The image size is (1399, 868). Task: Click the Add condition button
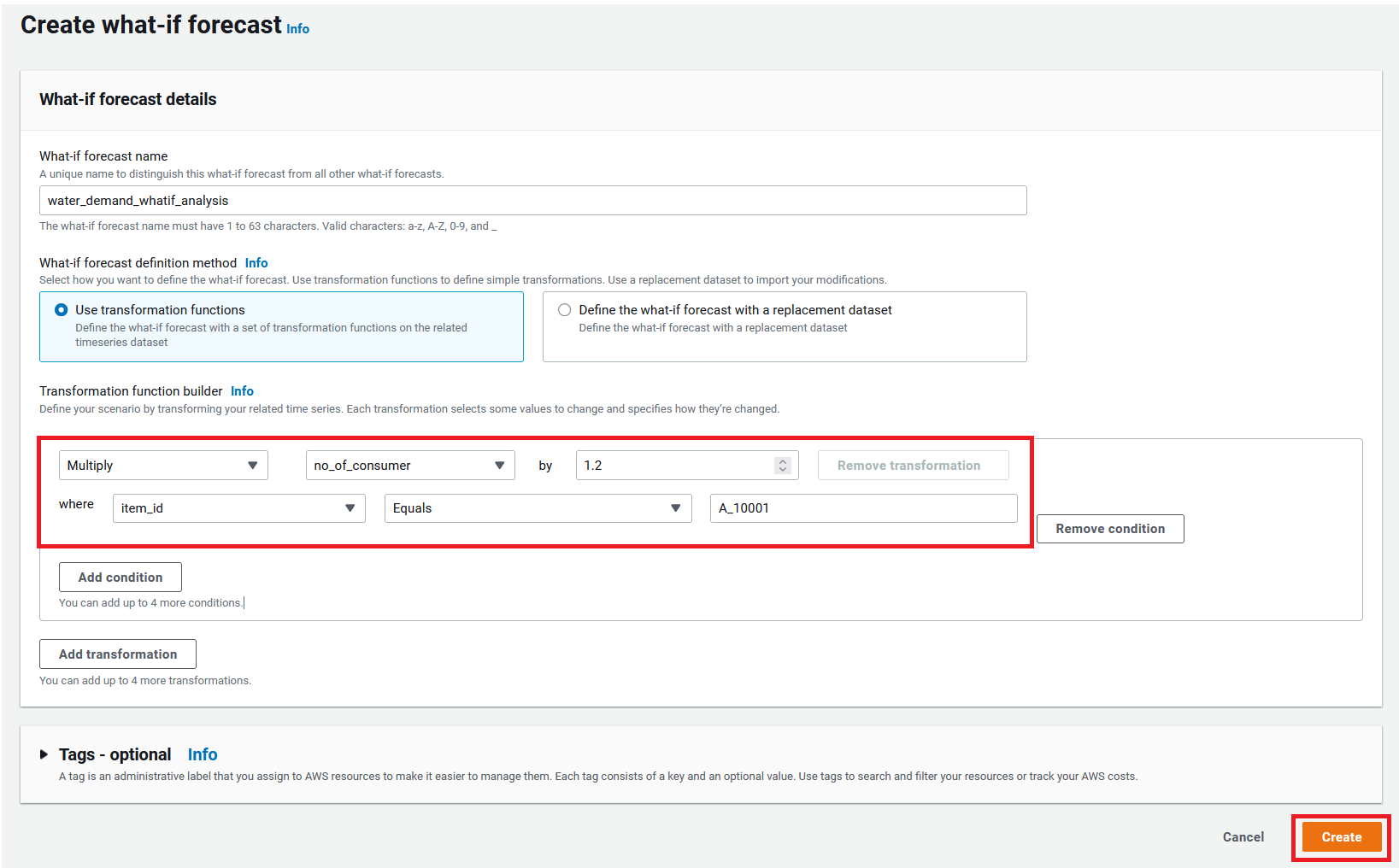tap(121, 578)
